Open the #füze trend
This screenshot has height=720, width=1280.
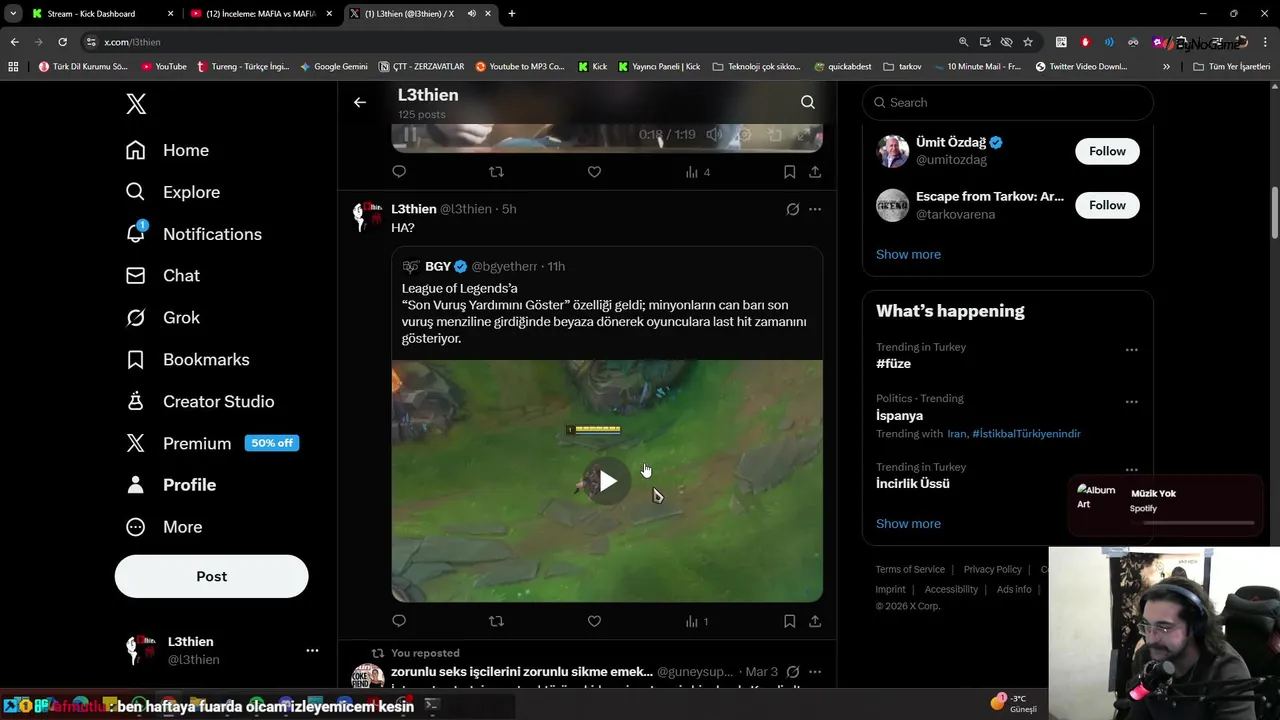pyautogui.click(x=893, y=364)
